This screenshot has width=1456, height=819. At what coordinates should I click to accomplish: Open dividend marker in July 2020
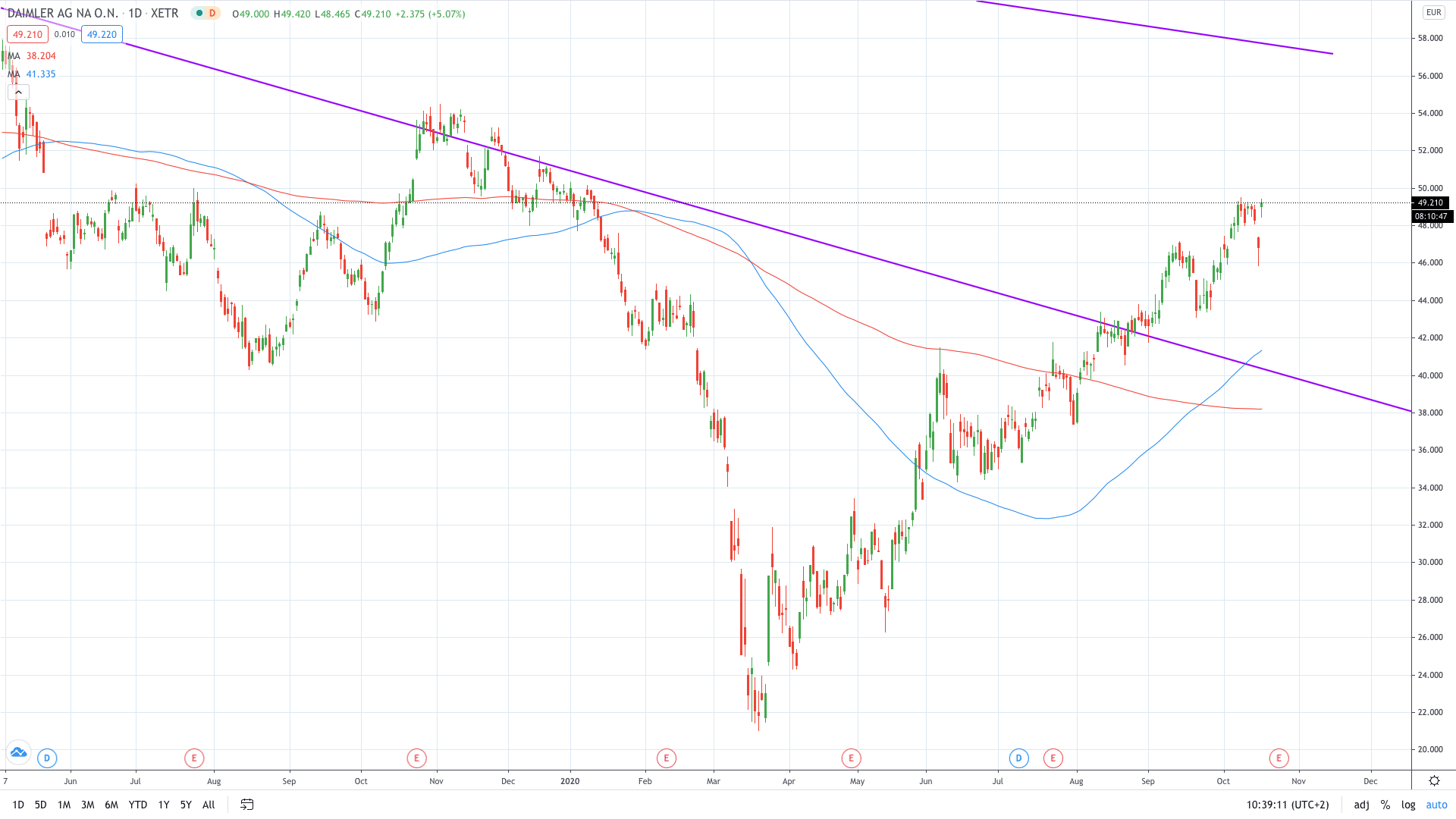tap(1018, 758)
